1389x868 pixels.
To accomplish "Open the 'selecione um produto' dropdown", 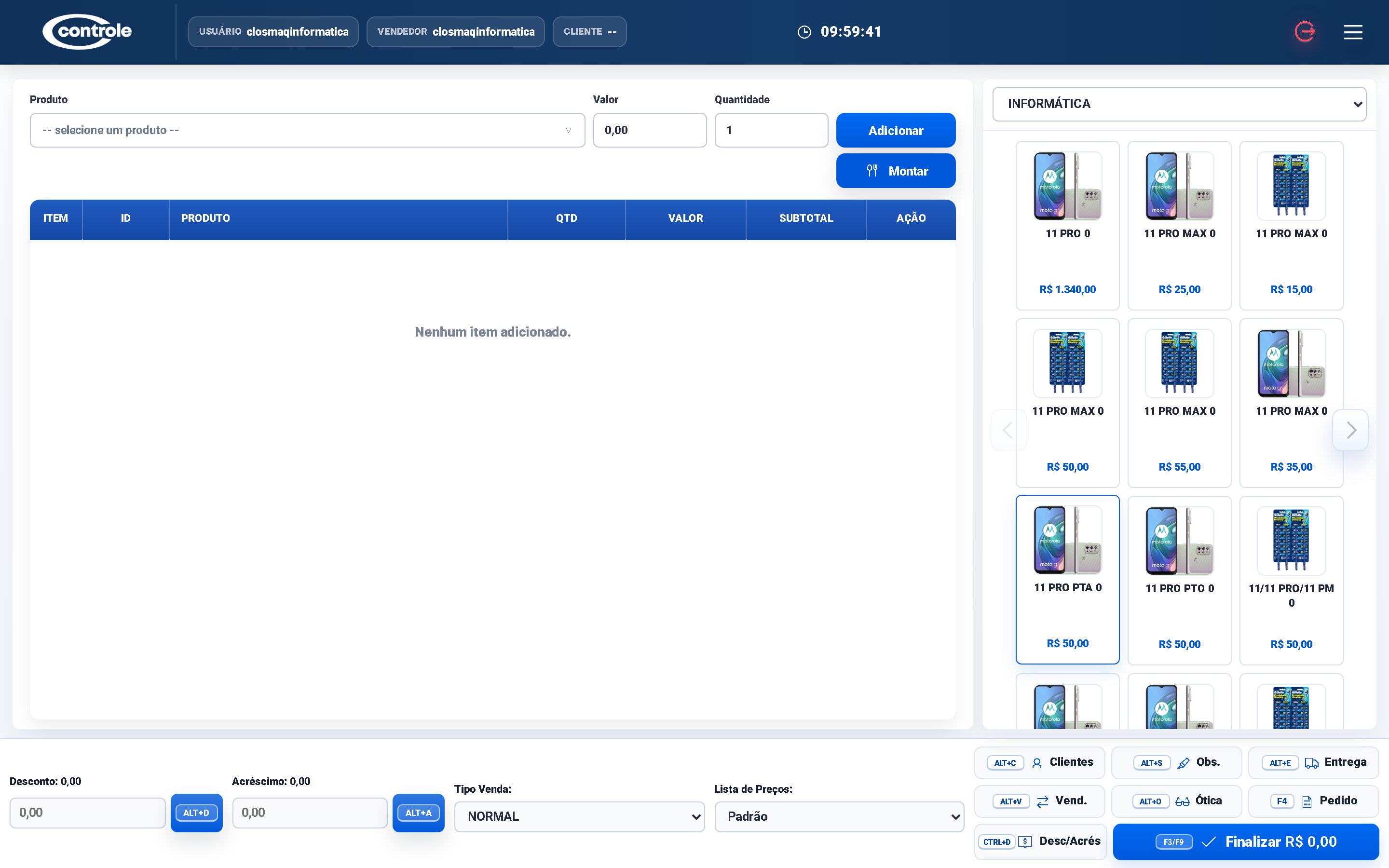I will coord(307,130).
